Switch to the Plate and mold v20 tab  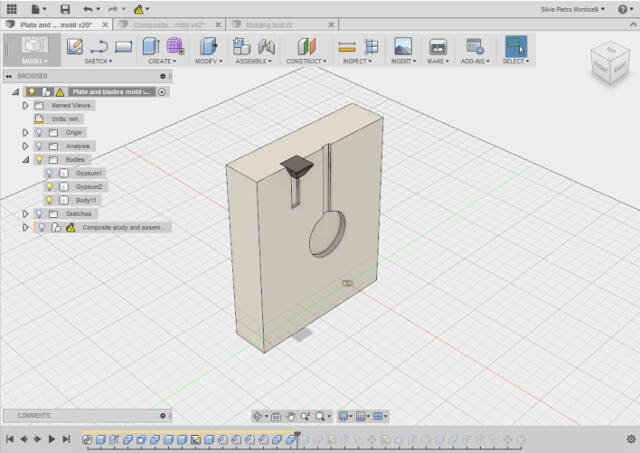click(56, 25)
